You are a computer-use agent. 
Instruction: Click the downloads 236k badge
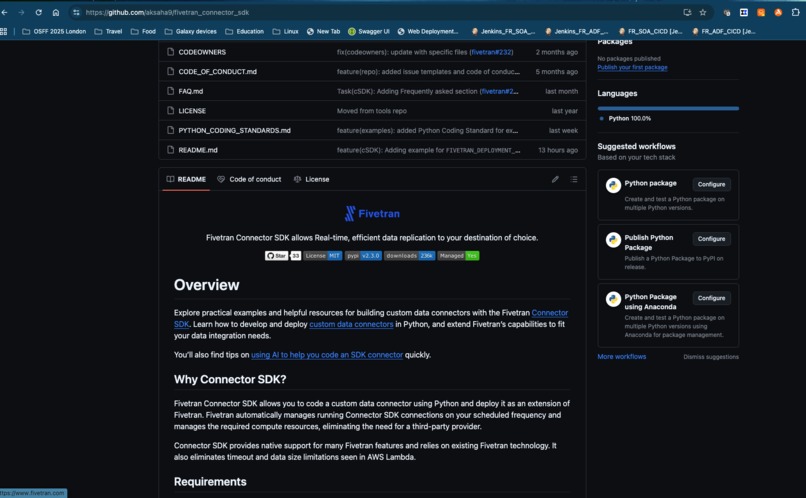tap(410, 255)
